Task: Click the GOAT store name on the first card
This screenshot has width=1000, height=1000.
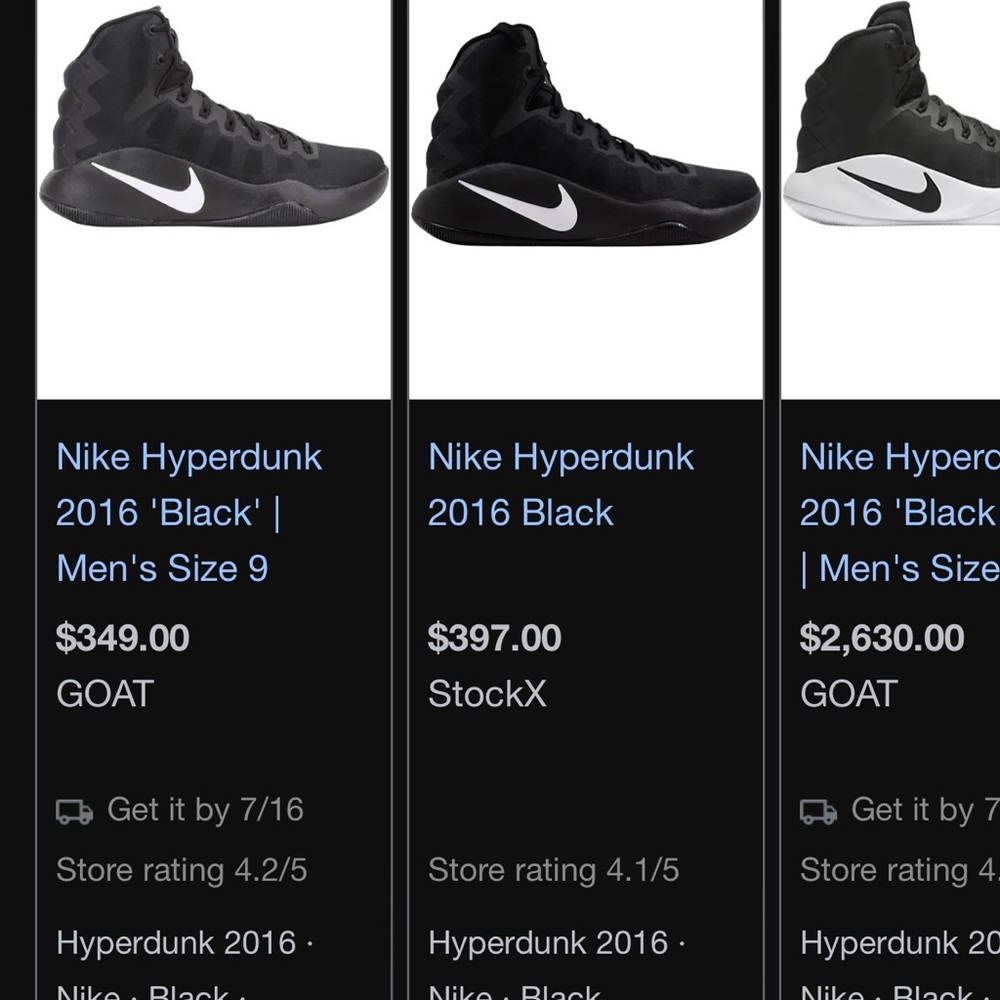Action: tap(104, 693)
